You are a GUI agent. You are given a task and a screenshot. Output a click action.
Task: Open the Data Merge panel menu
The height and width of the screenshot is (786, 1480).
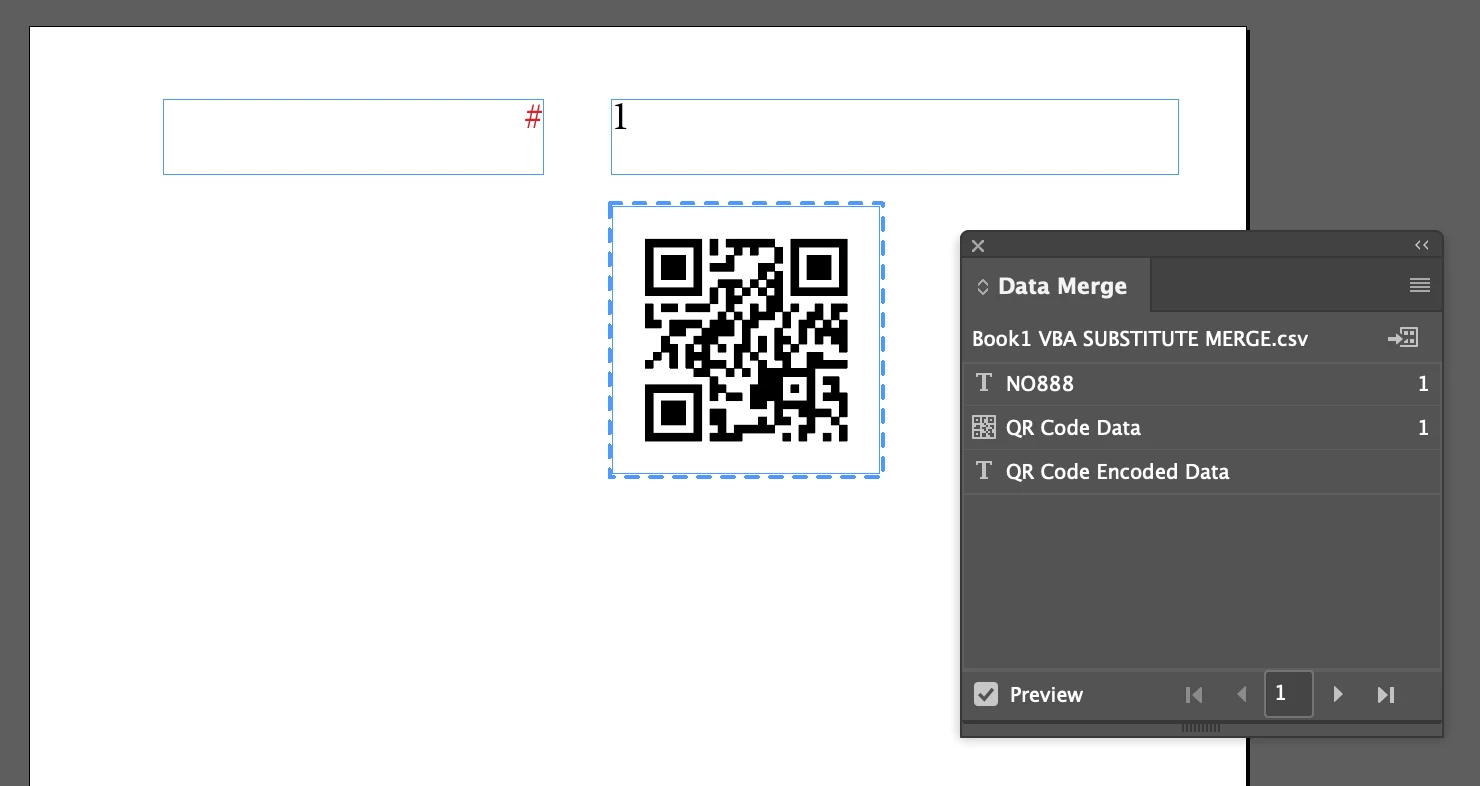(x=1419, y=286)
